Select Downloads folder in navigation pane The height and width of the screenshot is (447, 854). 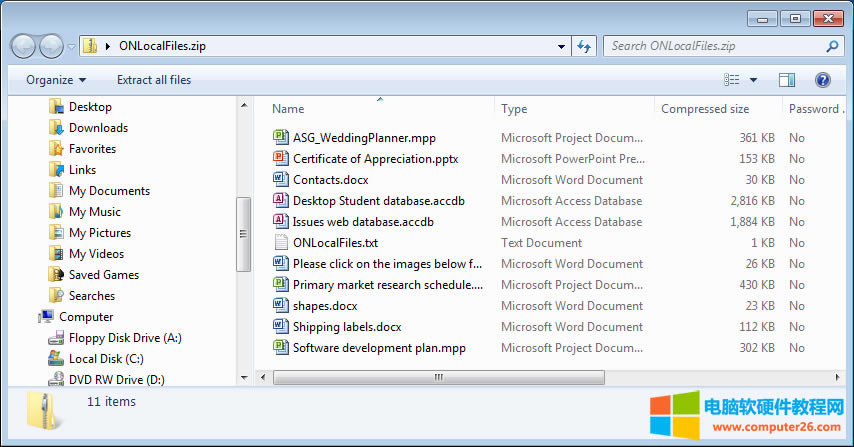[98, 128]
